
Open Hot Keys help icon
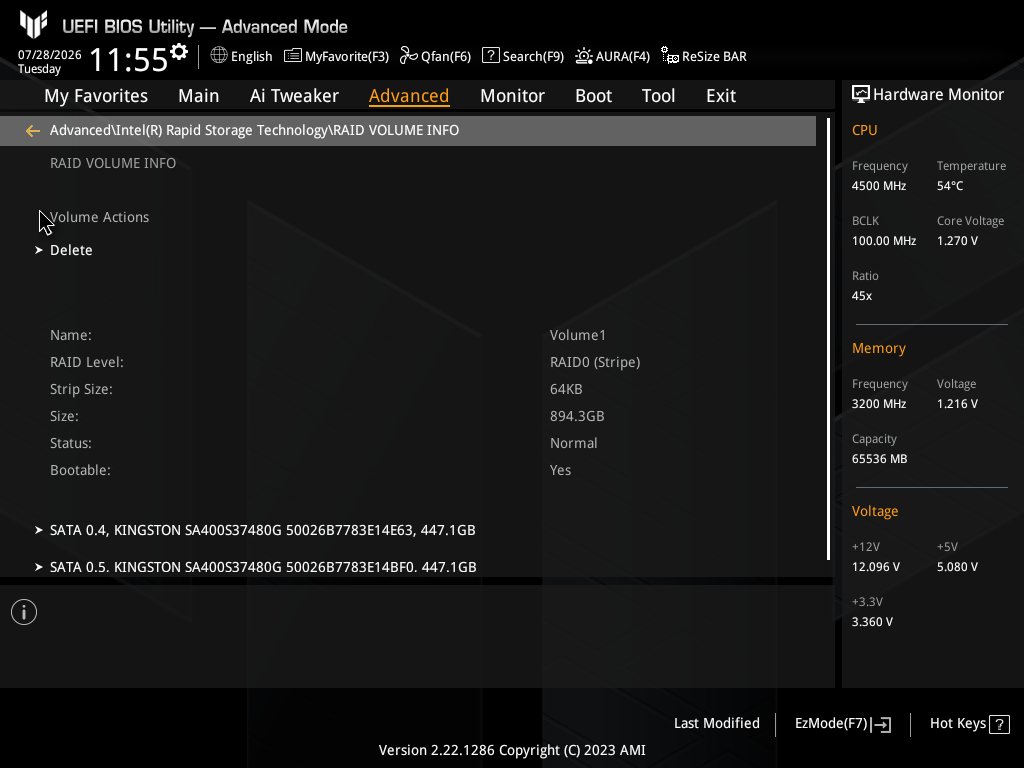click(999, 724)
